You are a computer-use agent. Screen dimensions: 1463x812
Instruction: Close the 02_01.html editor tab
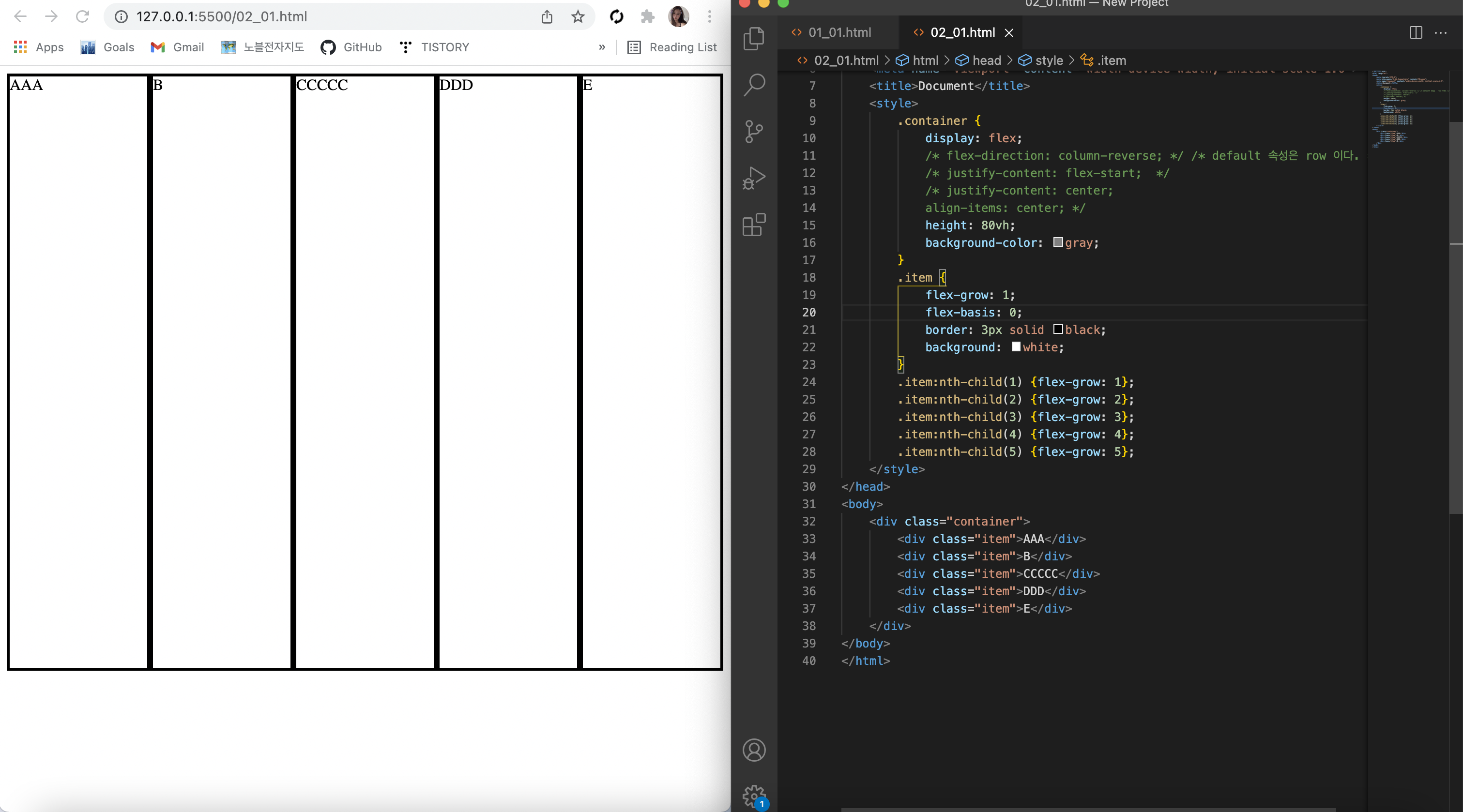(1009, 33)
